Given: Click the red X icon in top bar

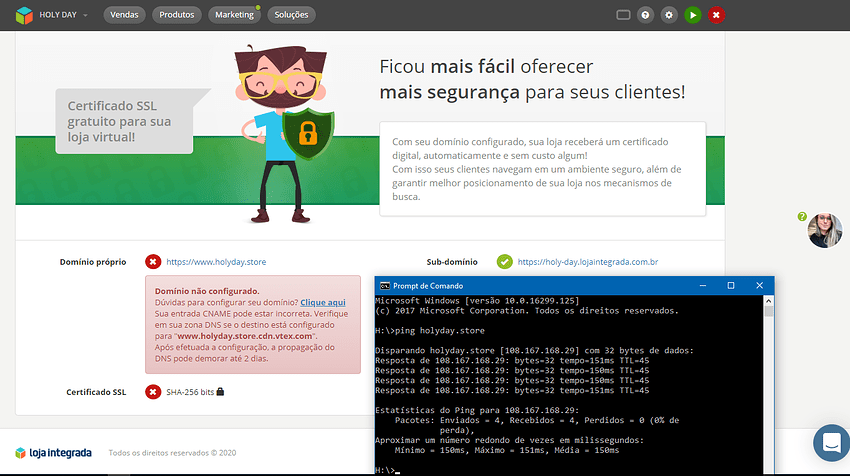Looking at the screenshot, I should 716,15.
